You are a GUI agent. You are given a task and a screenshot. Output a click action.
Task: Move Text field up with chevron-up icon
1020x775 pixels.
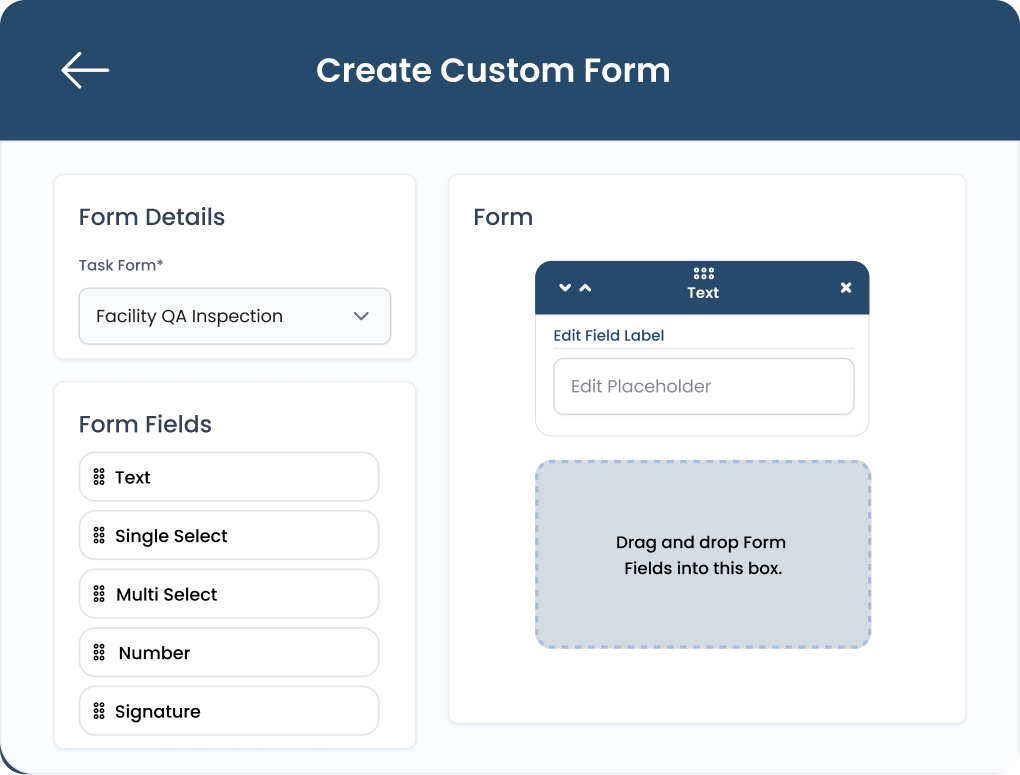point(585,287)
